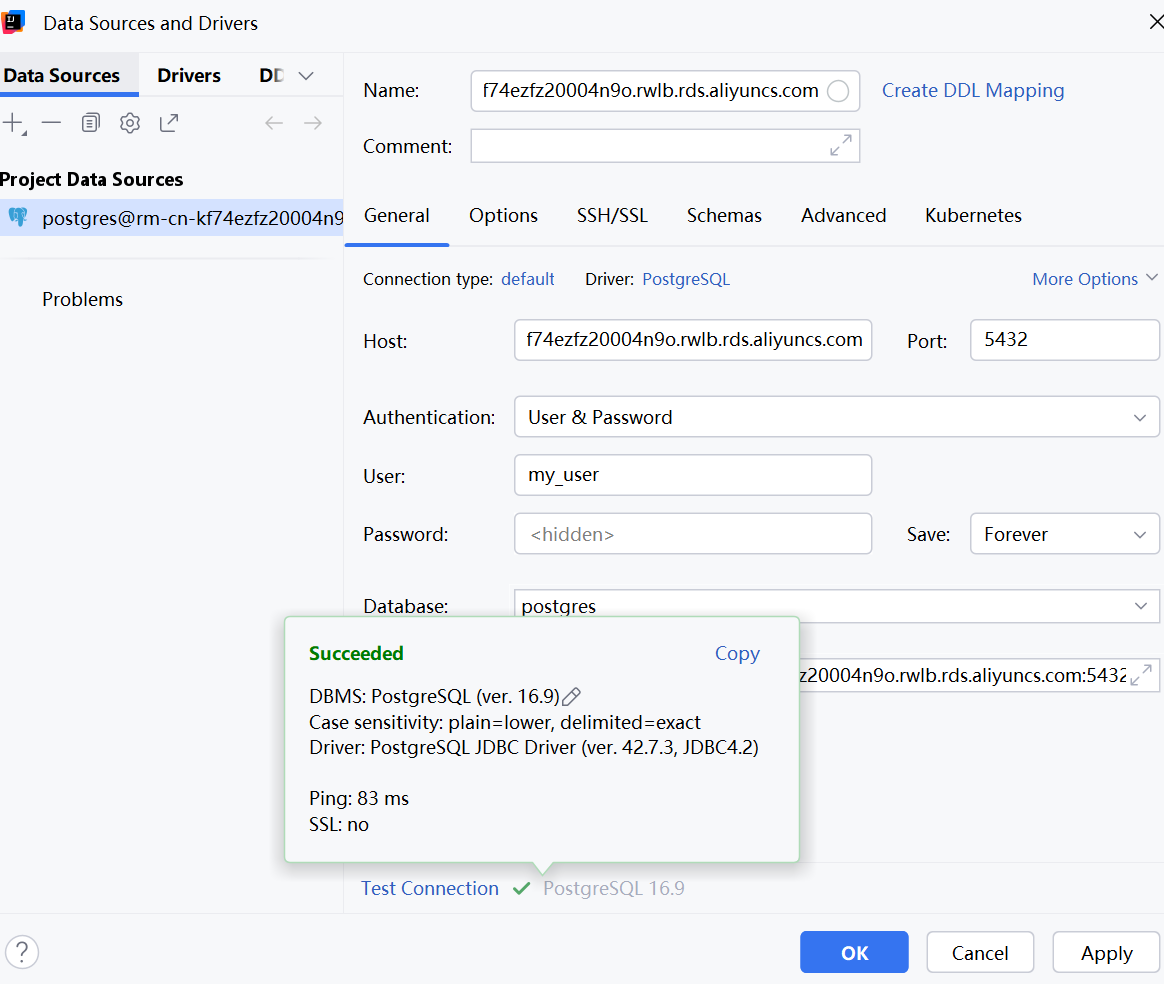The width and height of the screenshot is (1164, 984).
Task: Click the Ping: 83 ms line
Action: [x=359, y=798]
